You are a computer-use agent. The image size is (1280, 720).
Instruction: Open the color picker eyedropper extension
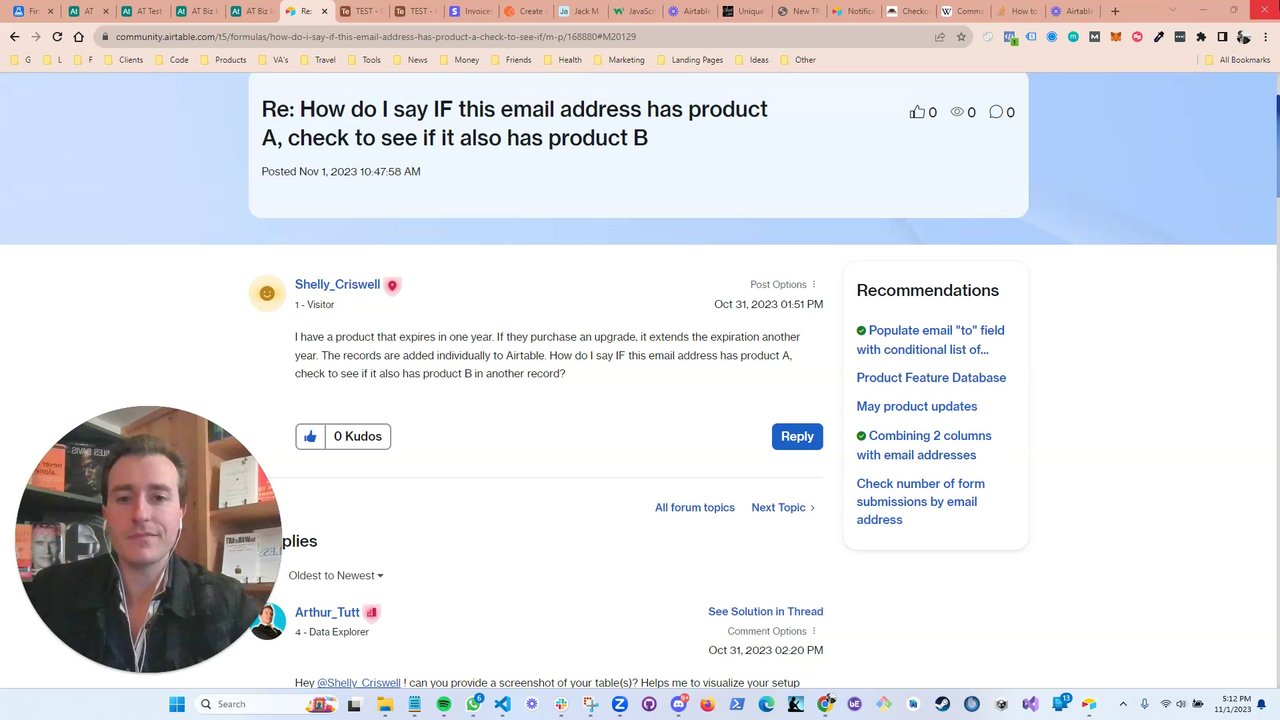[x=1159, y=37]
